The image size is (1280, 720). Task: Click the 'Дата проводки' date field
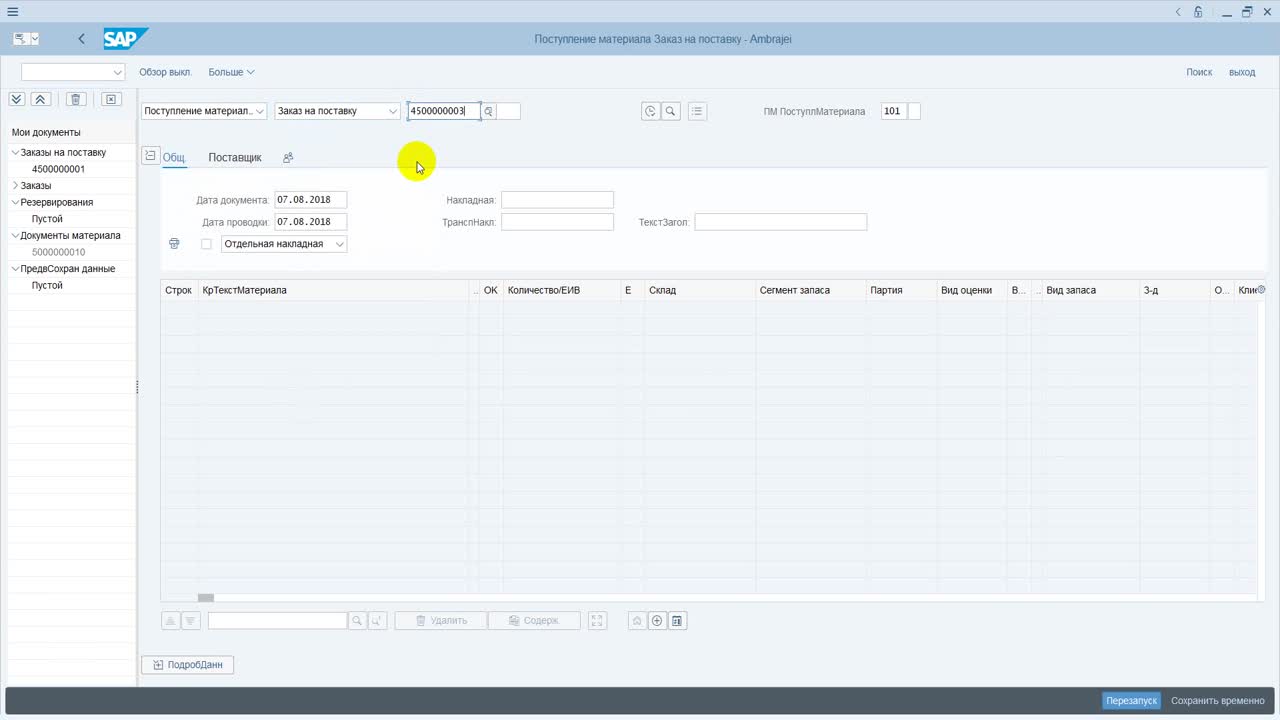[x=311, y=222]
